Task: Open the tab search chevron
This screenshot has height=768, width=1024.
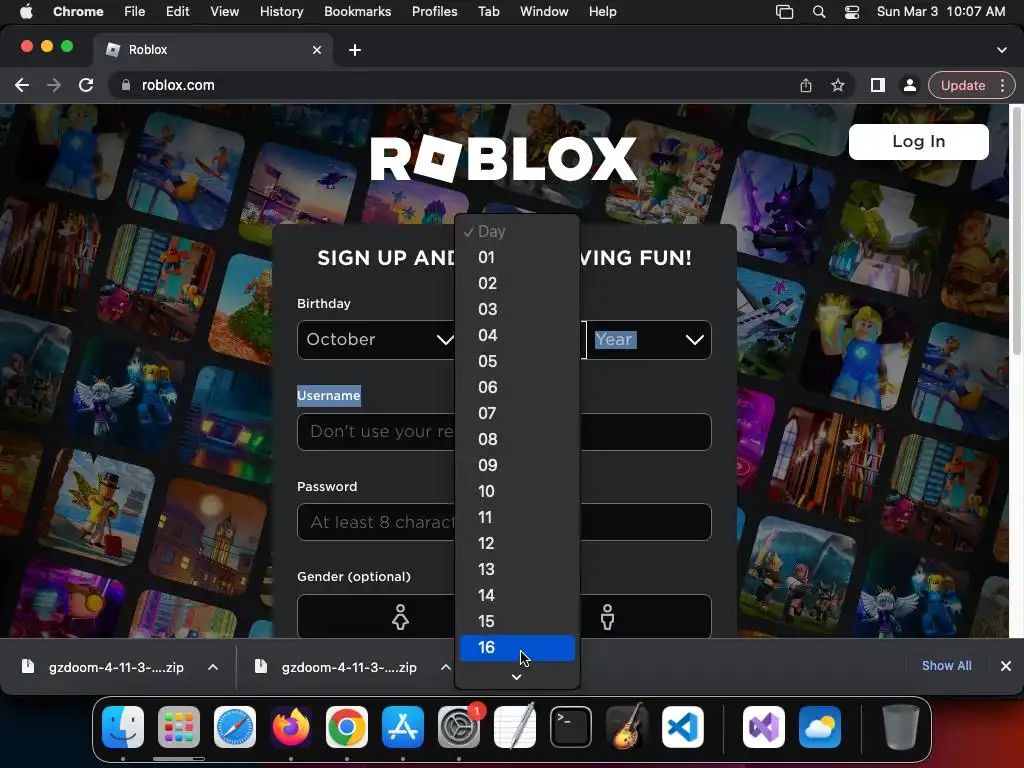Action: (1002, 50)
